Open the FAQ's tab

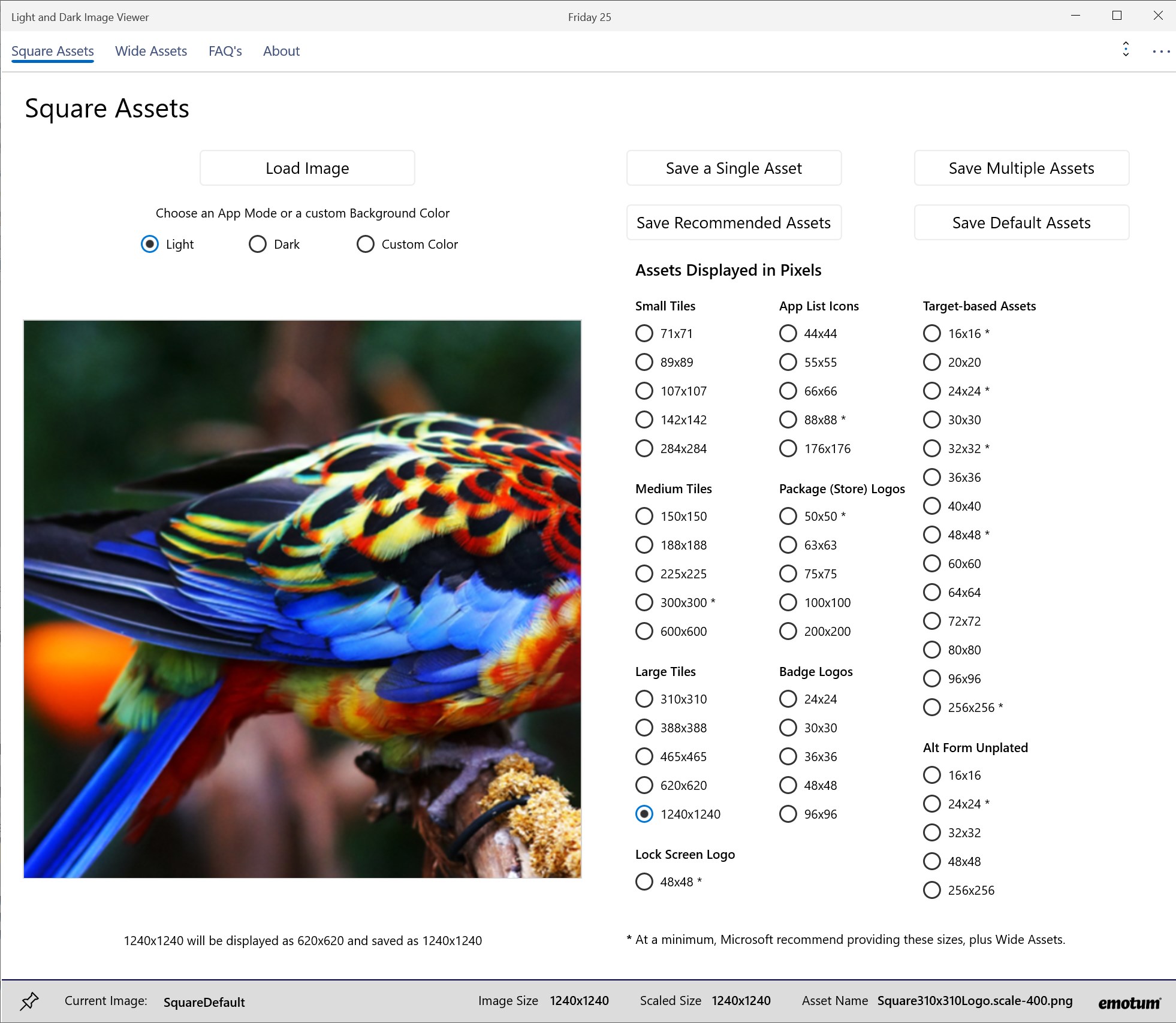(x=225, y=52)
